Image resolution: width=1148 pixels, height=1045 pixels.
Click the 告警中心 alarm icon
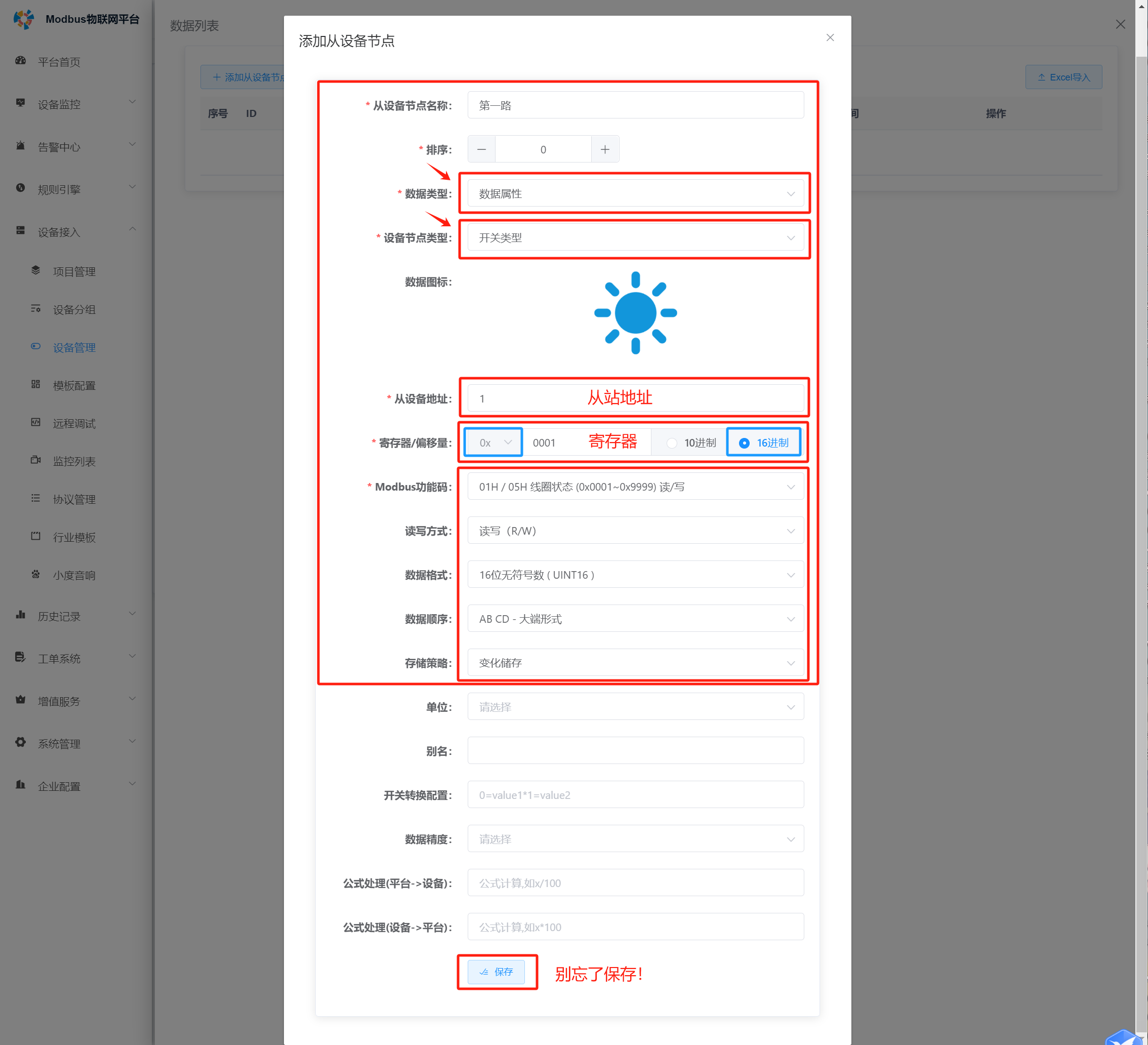pyautogui.click(x=20, y=146)
